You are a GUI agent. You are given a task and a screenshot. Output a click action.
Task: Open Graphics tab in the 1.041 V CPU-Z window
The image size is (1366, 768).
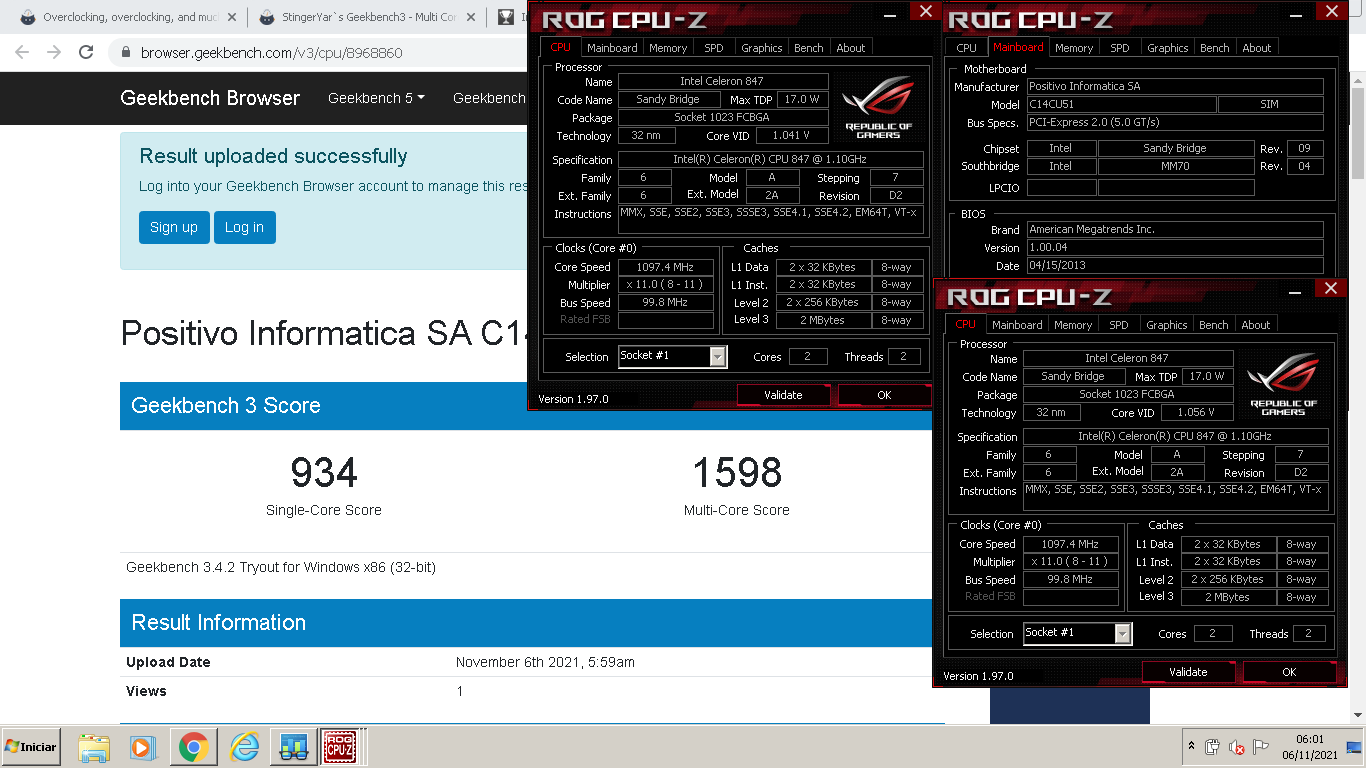pyautogui.click(x=762, y=48)
